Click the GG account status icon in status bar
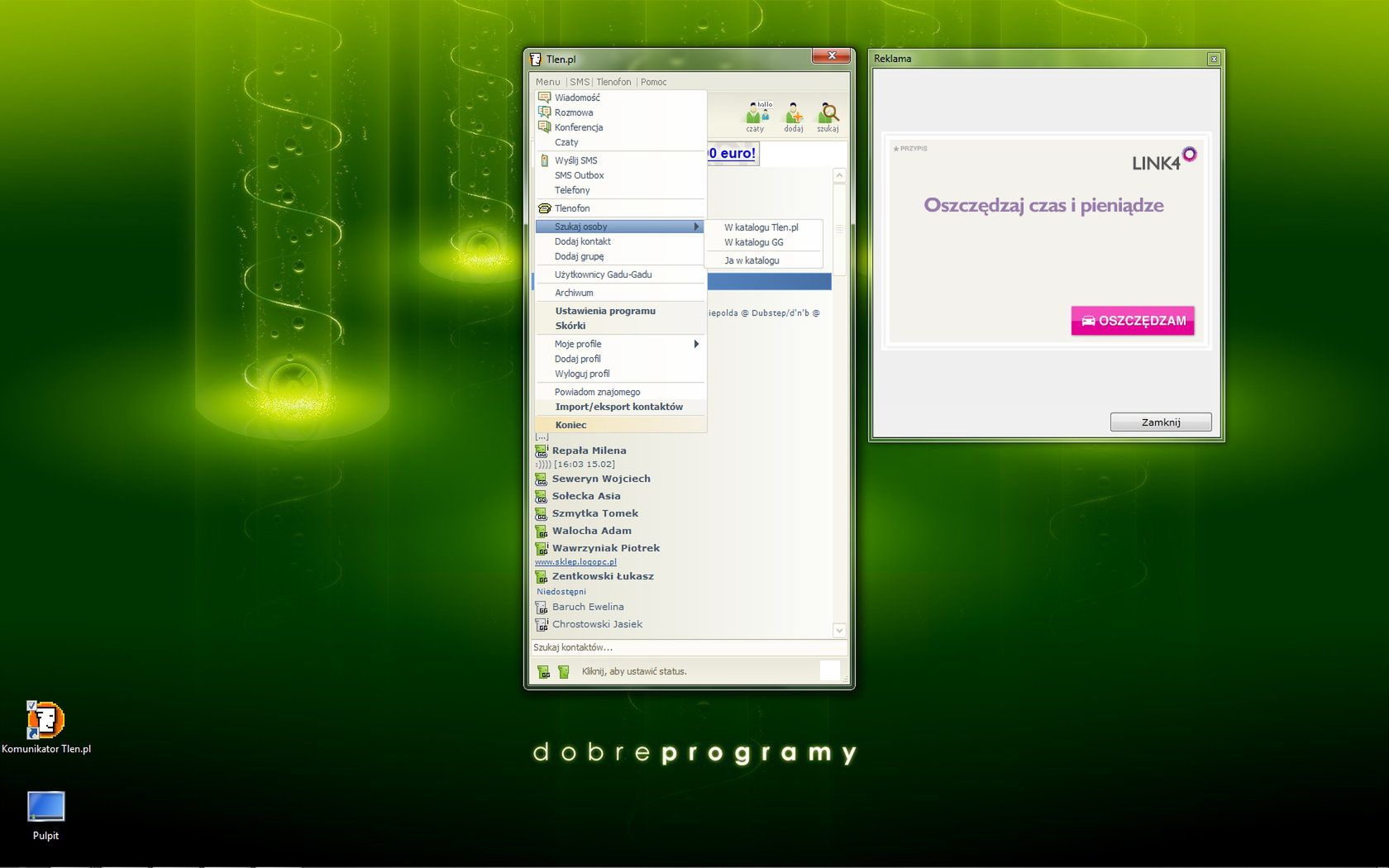The image size is (1389, 868). click(543, 671)
